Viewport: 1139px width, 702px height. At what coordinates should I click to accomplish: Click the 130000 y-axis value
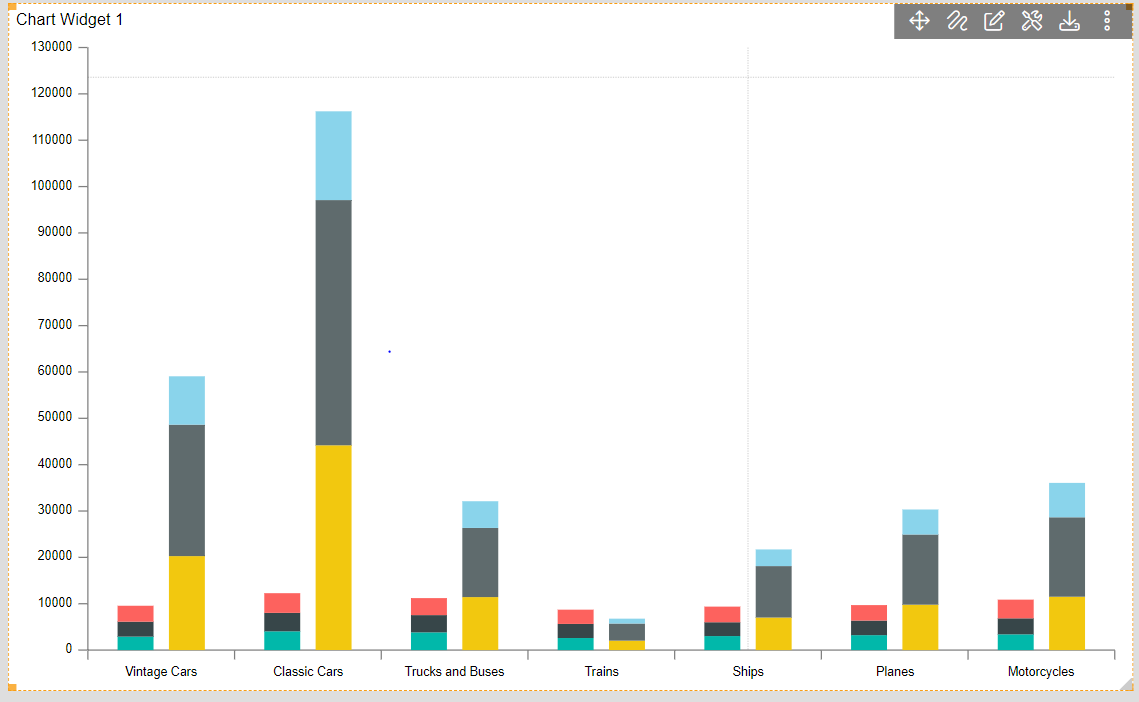click(x=52, y=47)
